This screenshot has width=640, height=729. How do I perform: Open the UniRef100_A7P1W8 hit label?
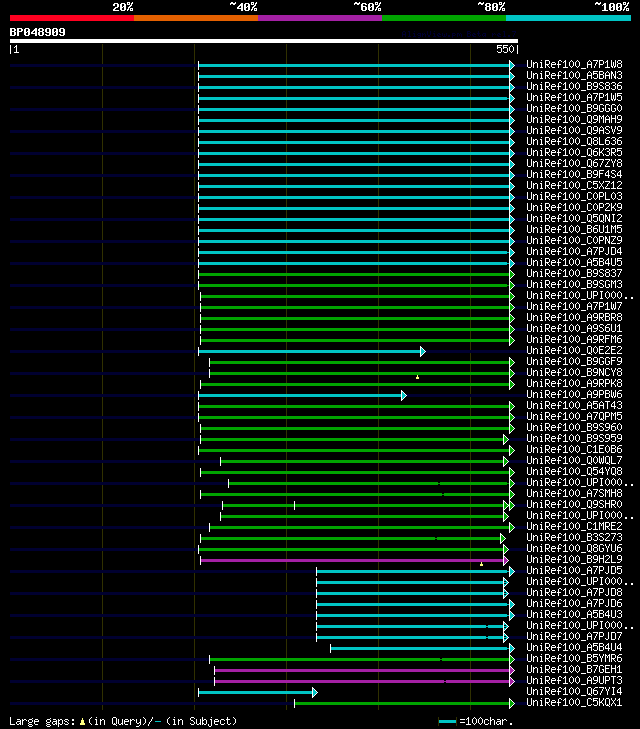(574, 64)
